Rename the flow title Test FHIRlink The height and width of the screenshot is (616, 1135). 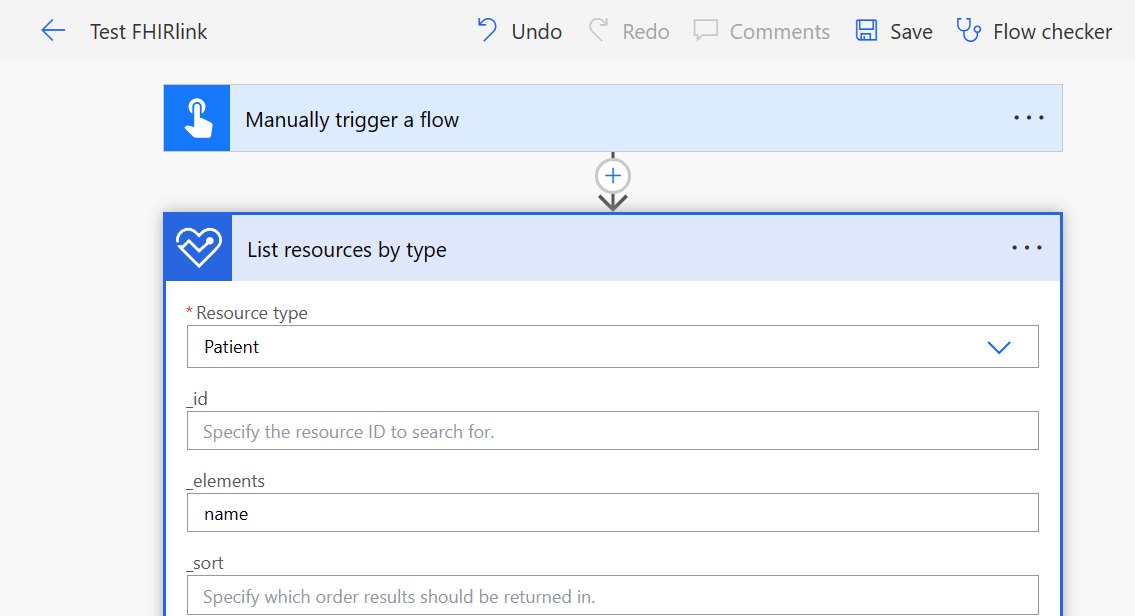click(148, 32)
